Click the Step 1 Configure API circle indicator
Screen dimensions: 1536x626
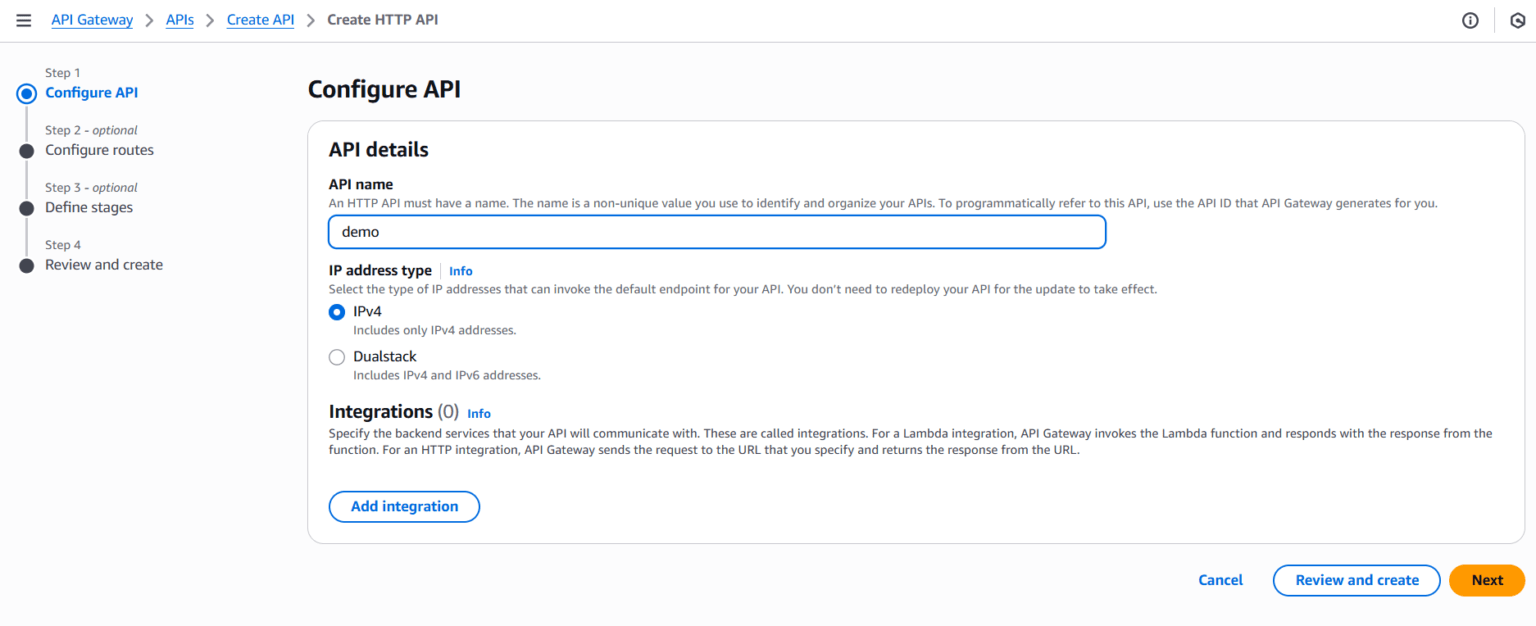click(26, 93)
